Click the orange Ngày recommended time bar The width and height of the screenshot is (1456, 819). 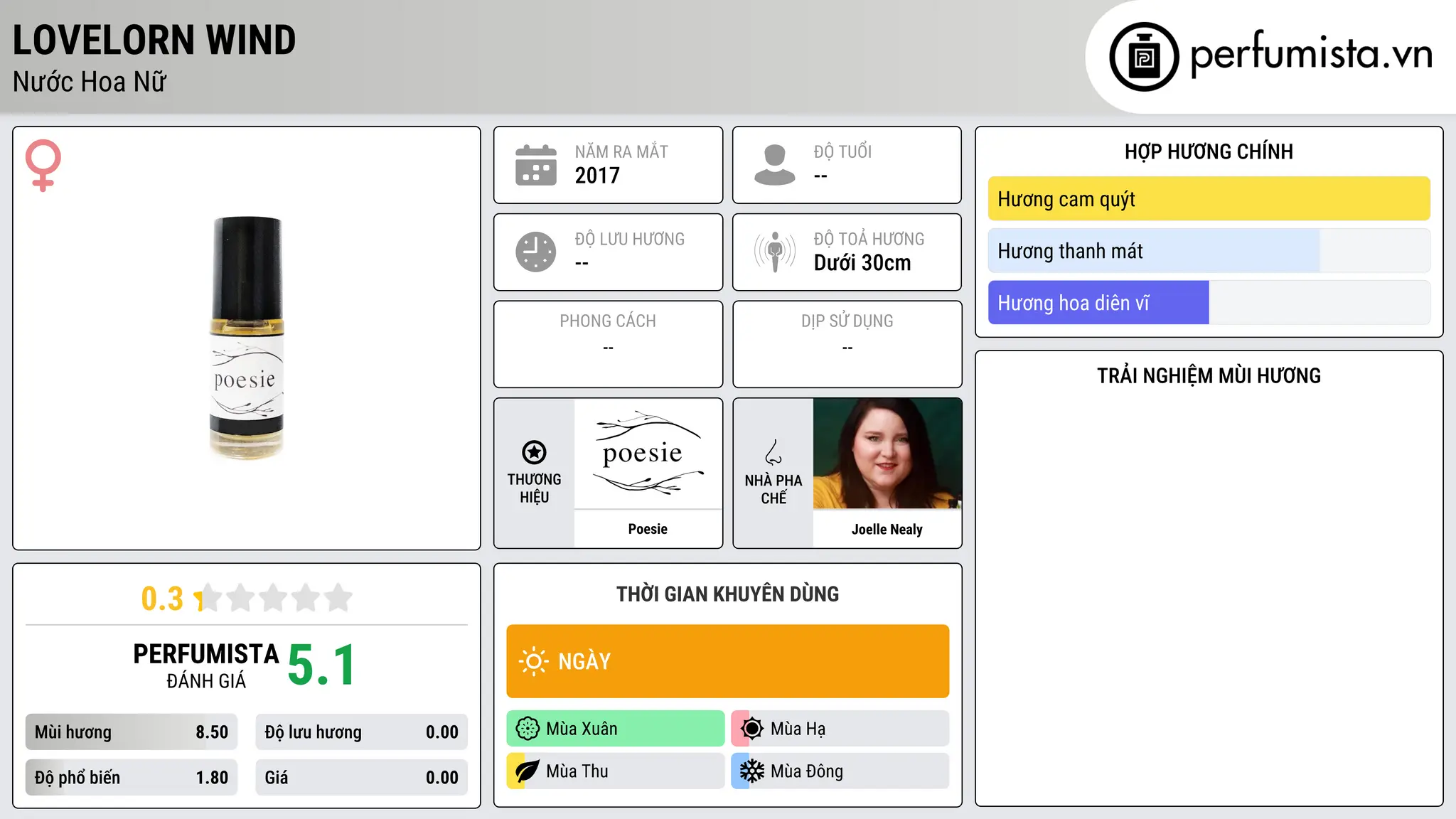(x=727, y=661)
